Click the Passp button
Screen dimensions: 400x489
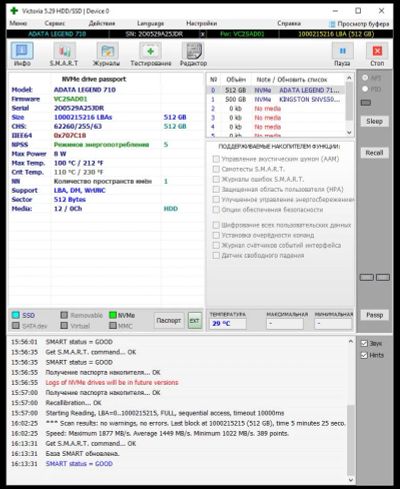coord(374,315)
